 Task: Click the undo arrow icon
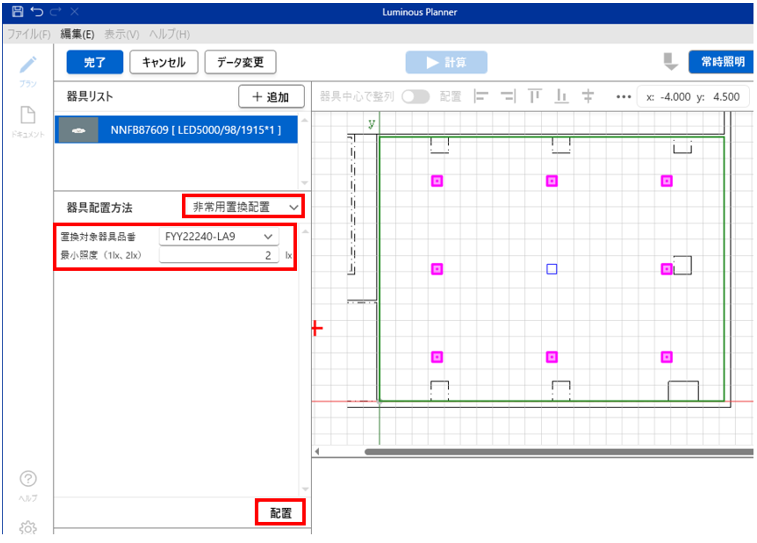37,10
